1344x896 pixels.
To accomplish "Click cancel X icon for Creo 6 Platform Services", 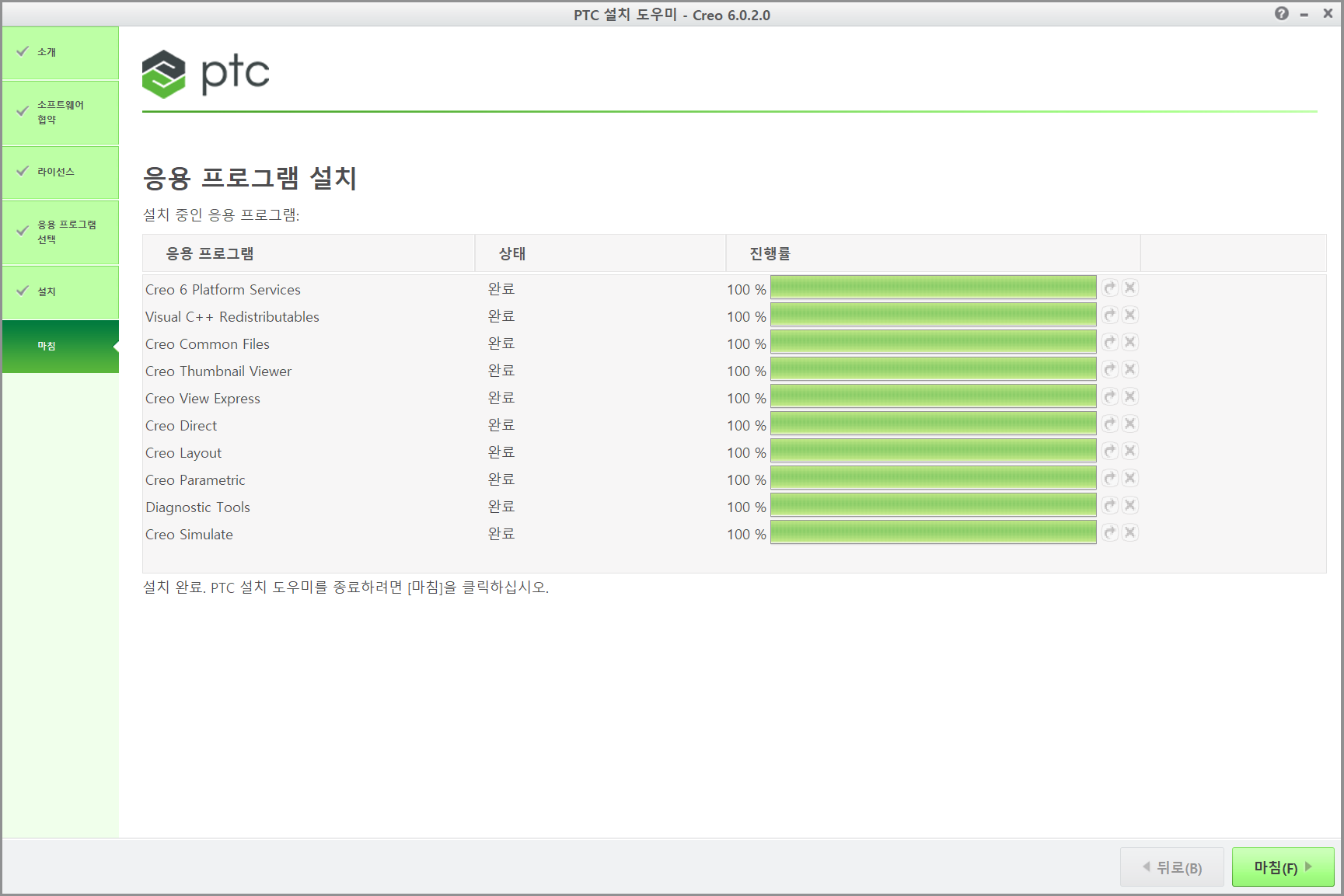I will pos(1130,288).
